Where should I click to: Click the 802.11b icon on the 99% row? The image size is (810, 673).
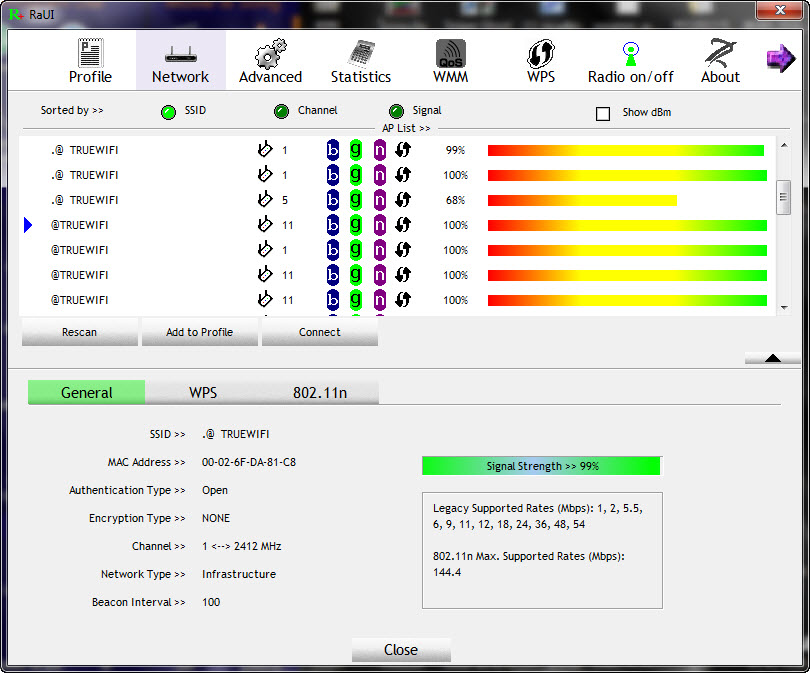pyautogui.click(x=333, y=150)
